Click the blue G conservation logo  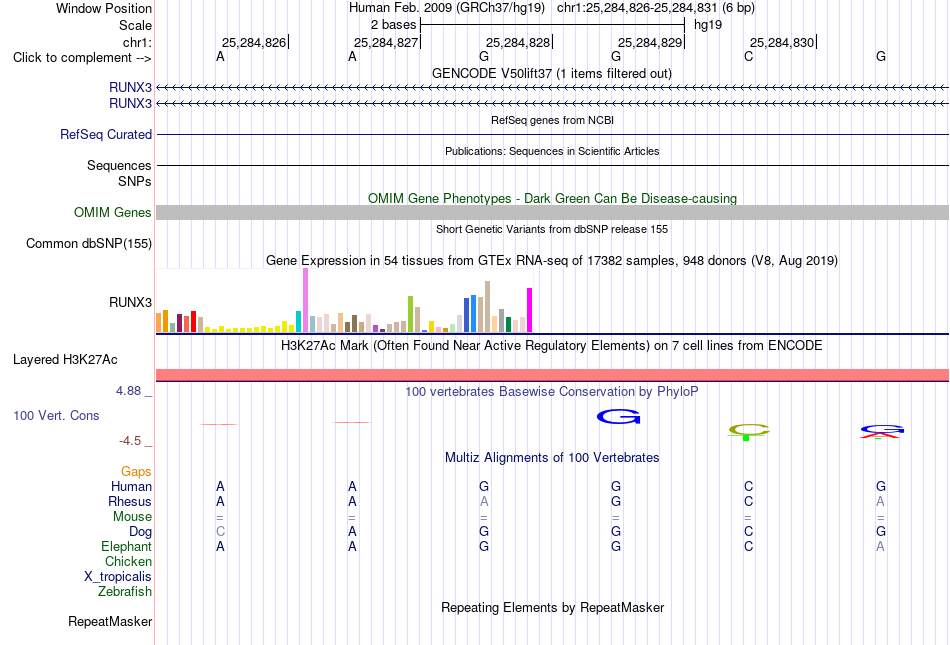(x=618, y=417)
